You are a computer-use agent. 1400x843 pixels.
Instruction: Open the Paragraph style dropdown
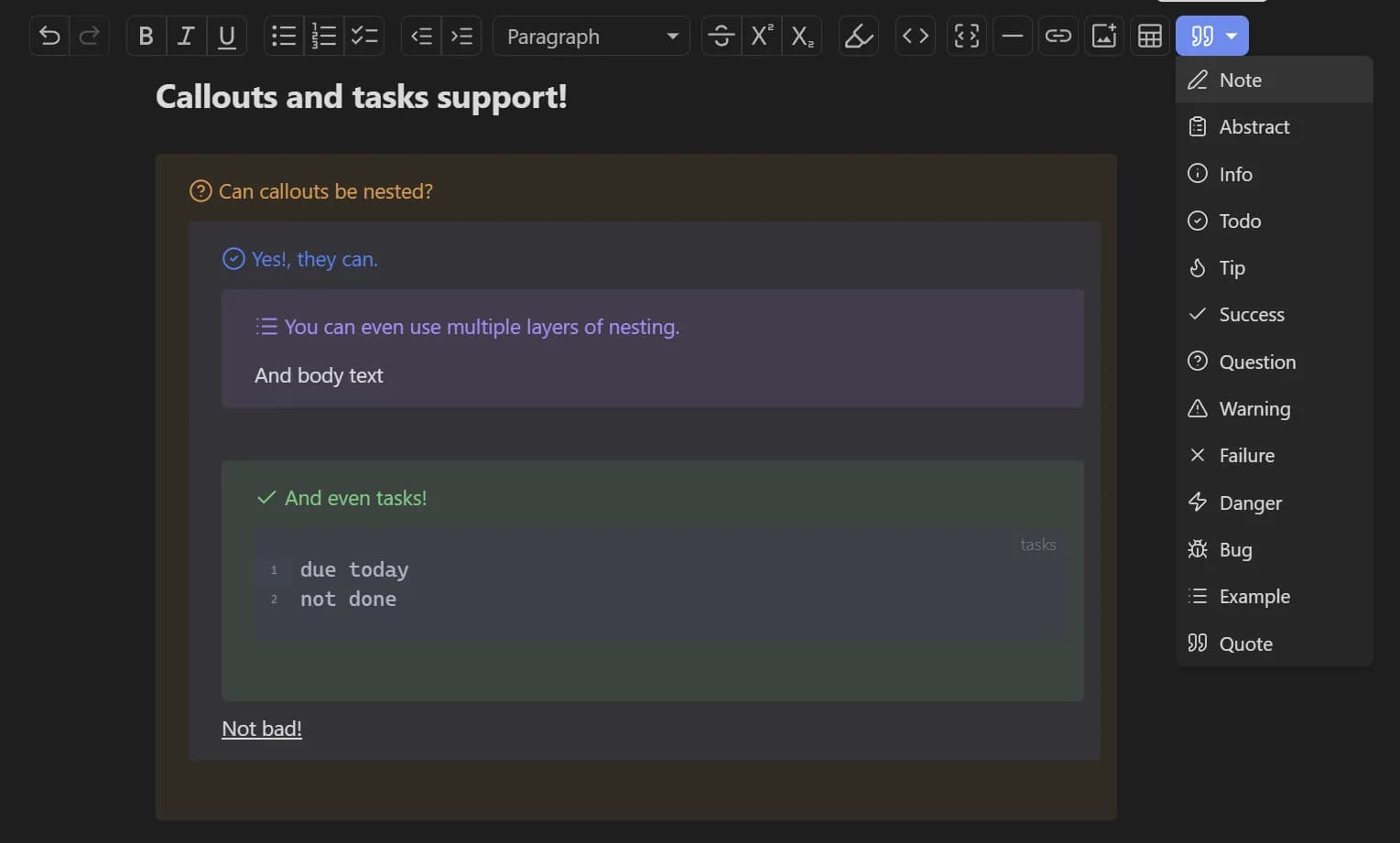coord(591,37)
